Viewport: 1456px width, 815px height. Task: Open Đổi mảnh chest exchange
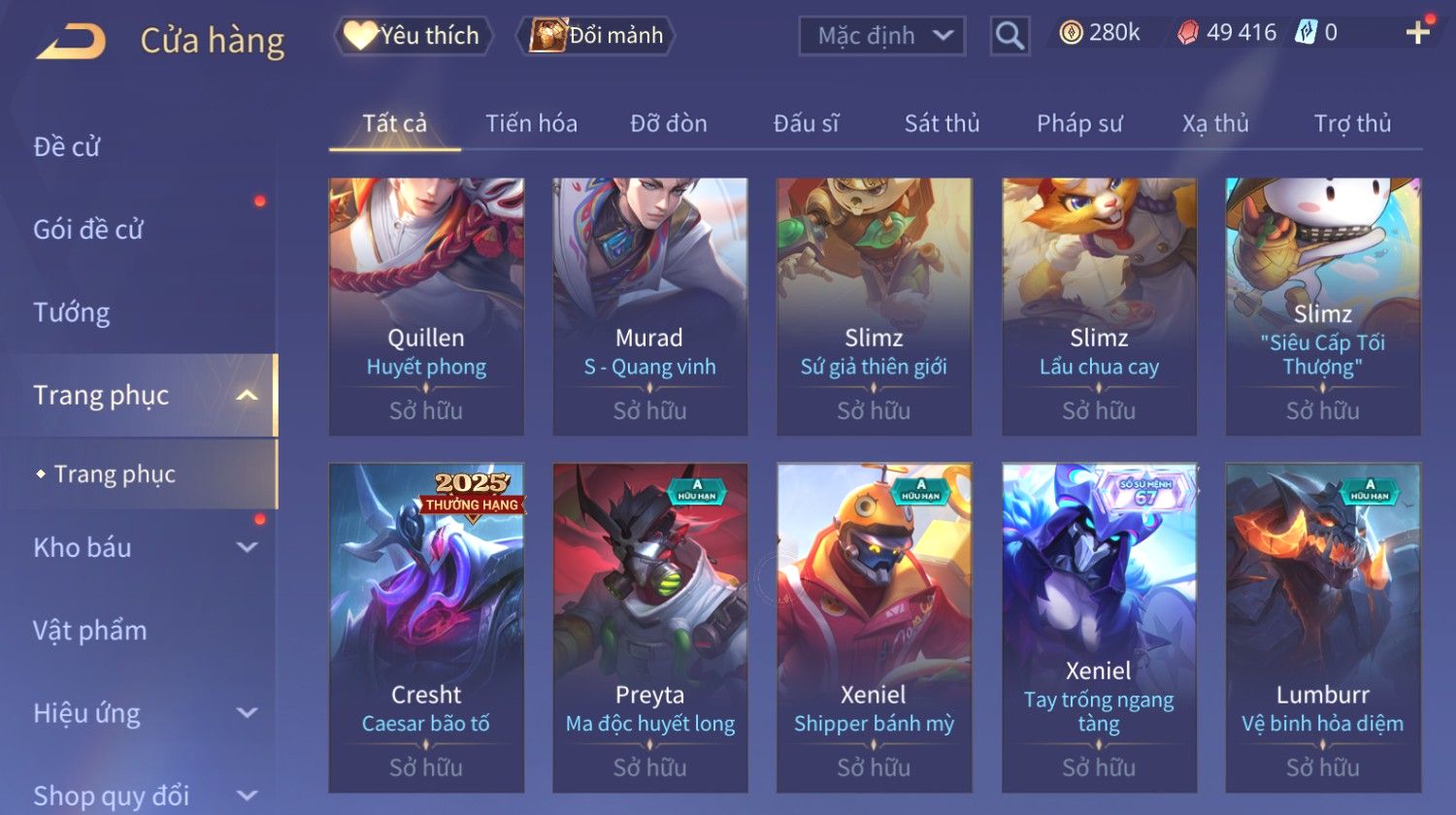click(x=596, y=36)
